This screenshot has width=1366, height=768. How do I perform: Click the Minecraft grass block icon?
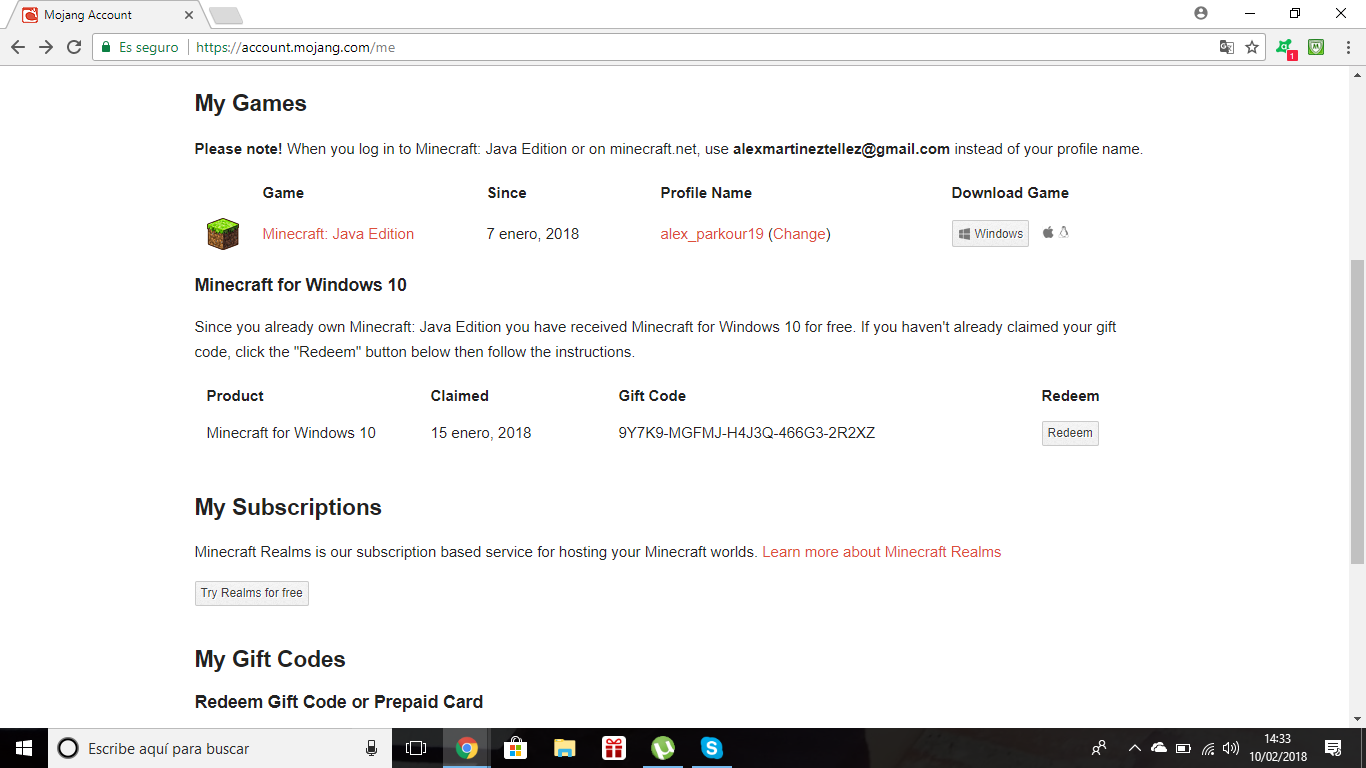[223, 234]
